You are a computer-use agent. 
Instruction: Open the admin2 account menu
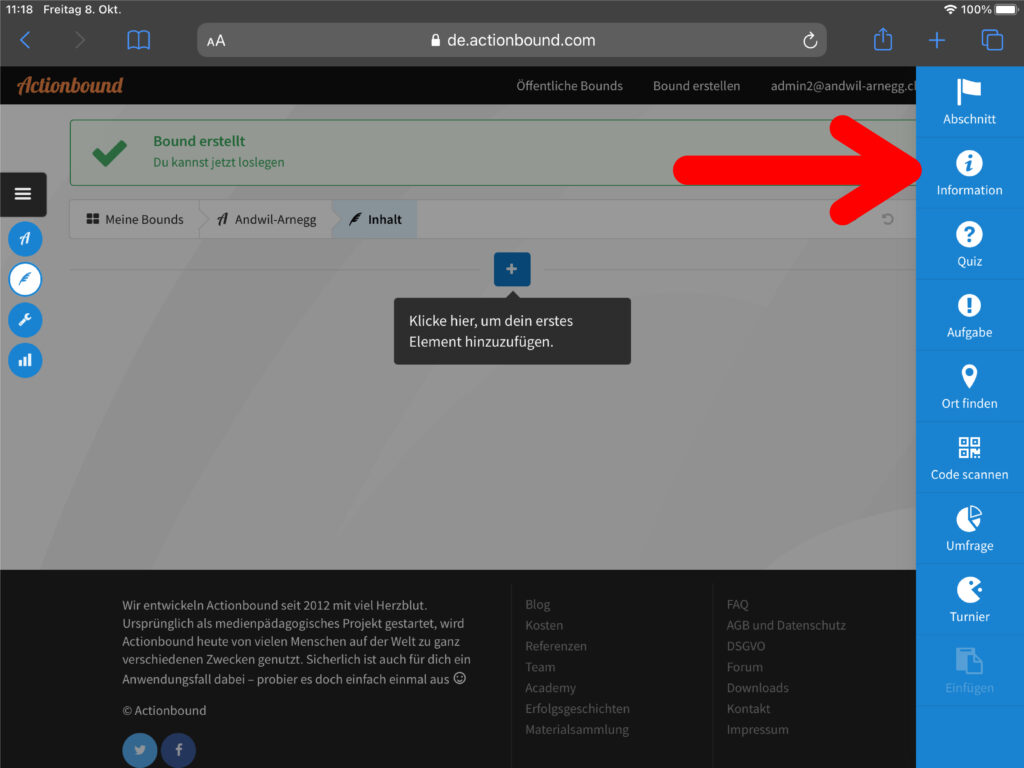pyautogui.click(x=842, y=86)
